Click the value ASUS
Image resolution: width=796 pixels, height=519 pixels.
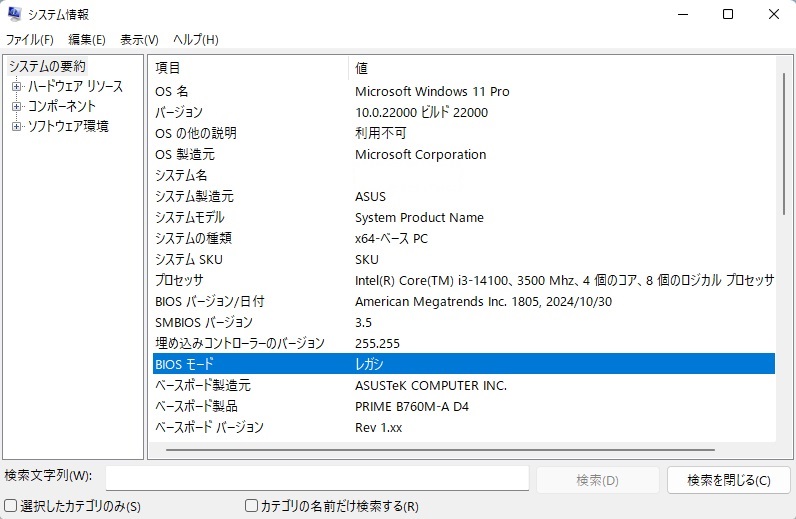[371, 196]
